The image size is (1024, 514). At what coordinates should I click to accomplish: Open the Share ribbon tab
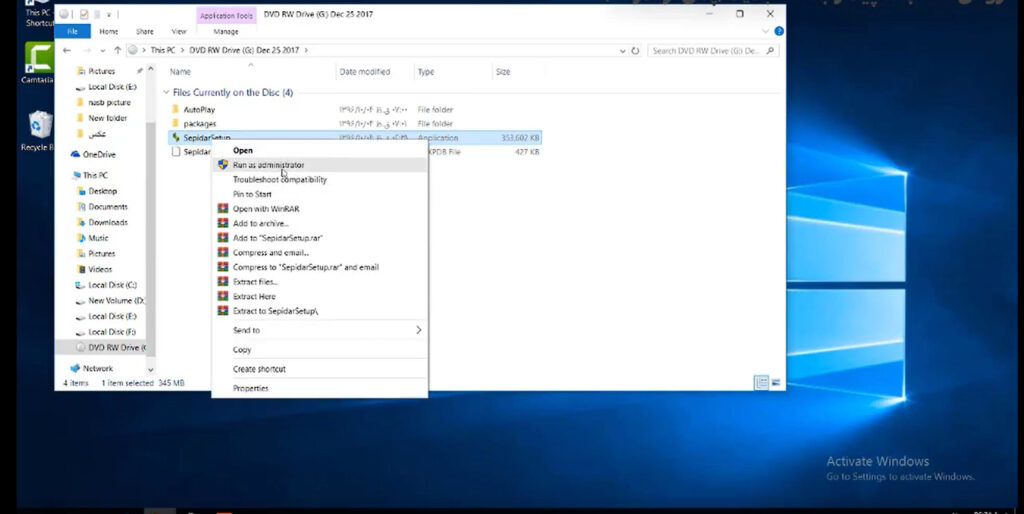tap(144, 31)
